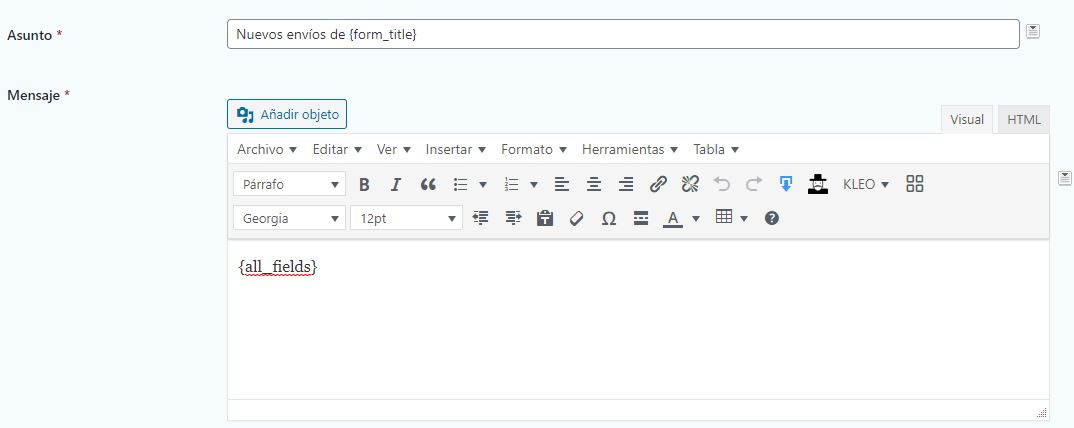Insert a special character (Omega icon)
The image size is (1074, 428).
pos(608,218)
